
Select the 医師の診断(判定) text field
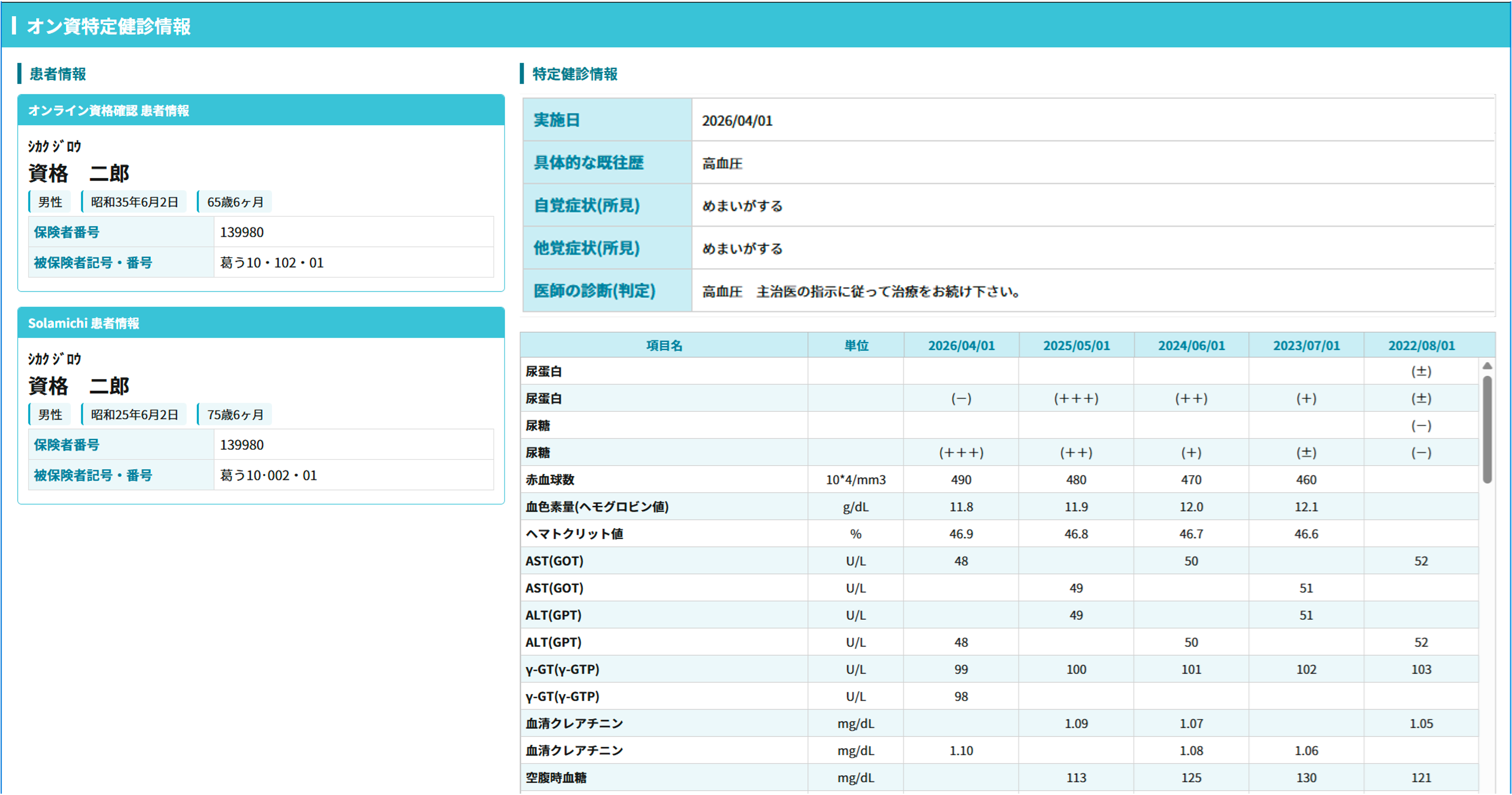coord(860,292)
